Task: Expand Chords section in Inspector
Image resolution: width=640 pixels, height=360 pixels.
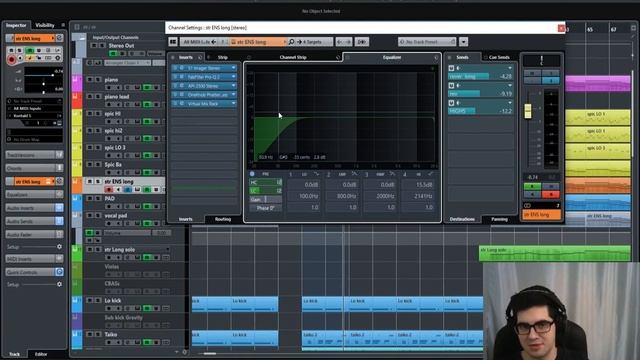Action: 34,168
